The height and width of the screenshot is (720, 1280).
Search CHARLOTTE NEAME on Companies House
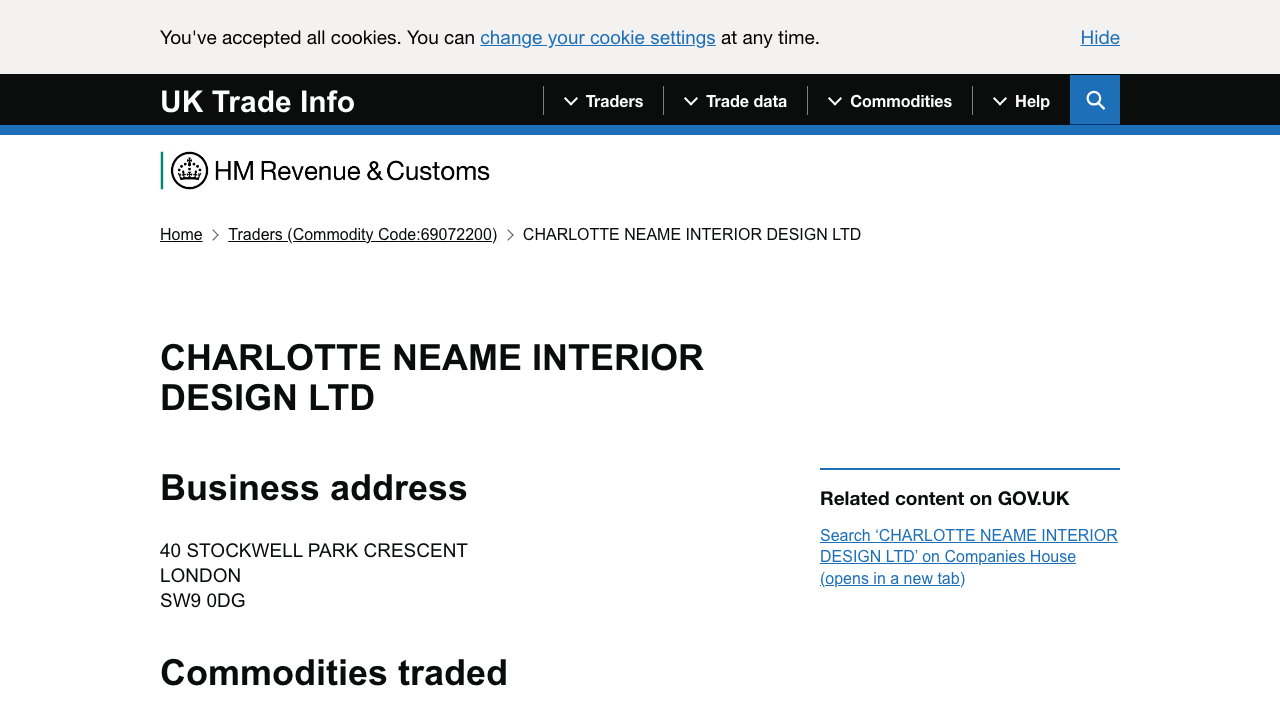968,557
